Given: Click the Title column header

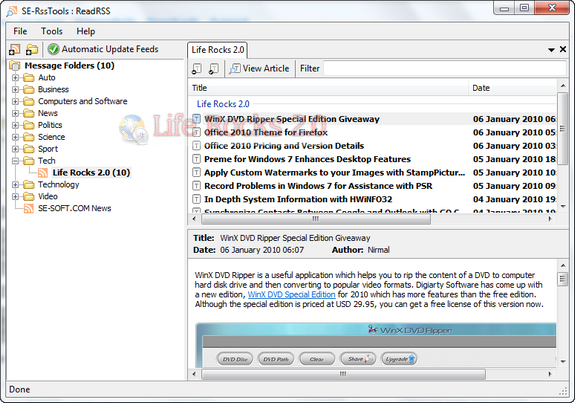Looking at the screenshot, I should (x=328, y=88).
